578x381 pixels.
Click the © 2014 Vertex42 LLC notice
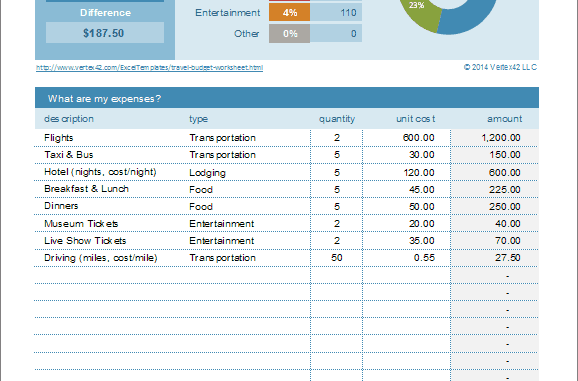pos(500,67)
